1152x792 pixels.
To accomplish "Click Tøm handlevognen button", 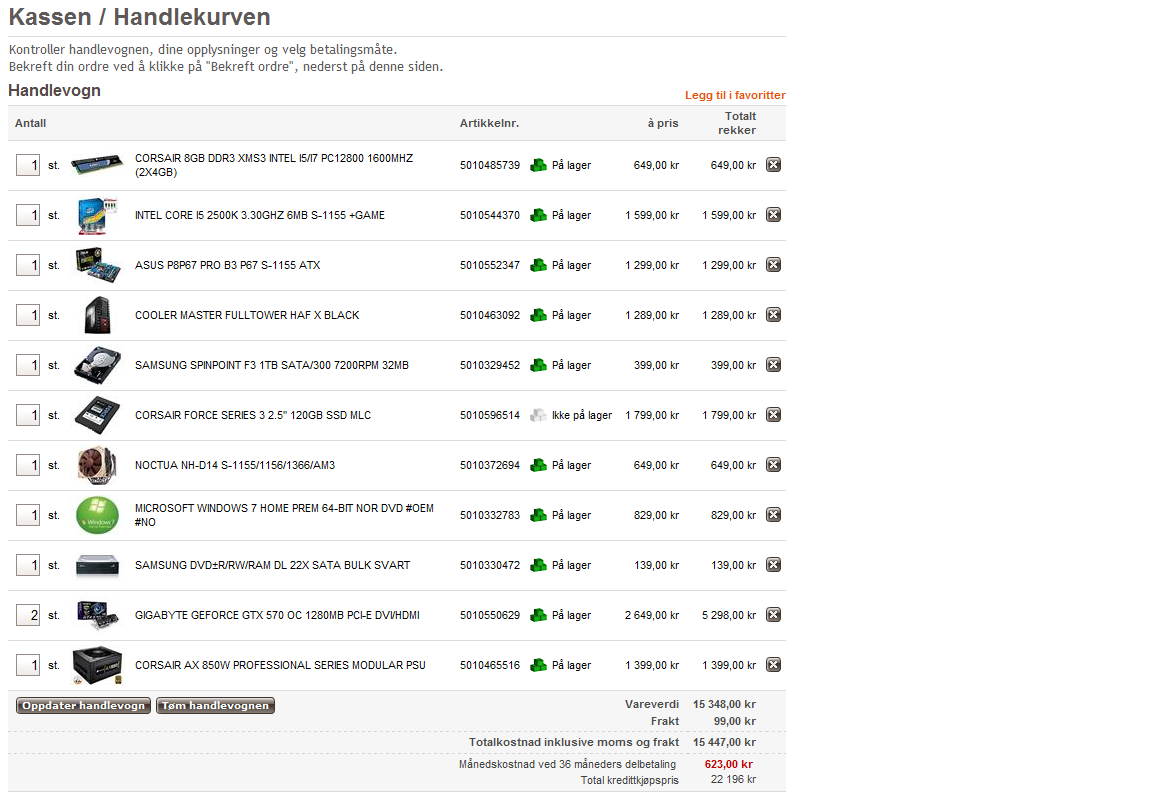I will click(x=215, y=705).
